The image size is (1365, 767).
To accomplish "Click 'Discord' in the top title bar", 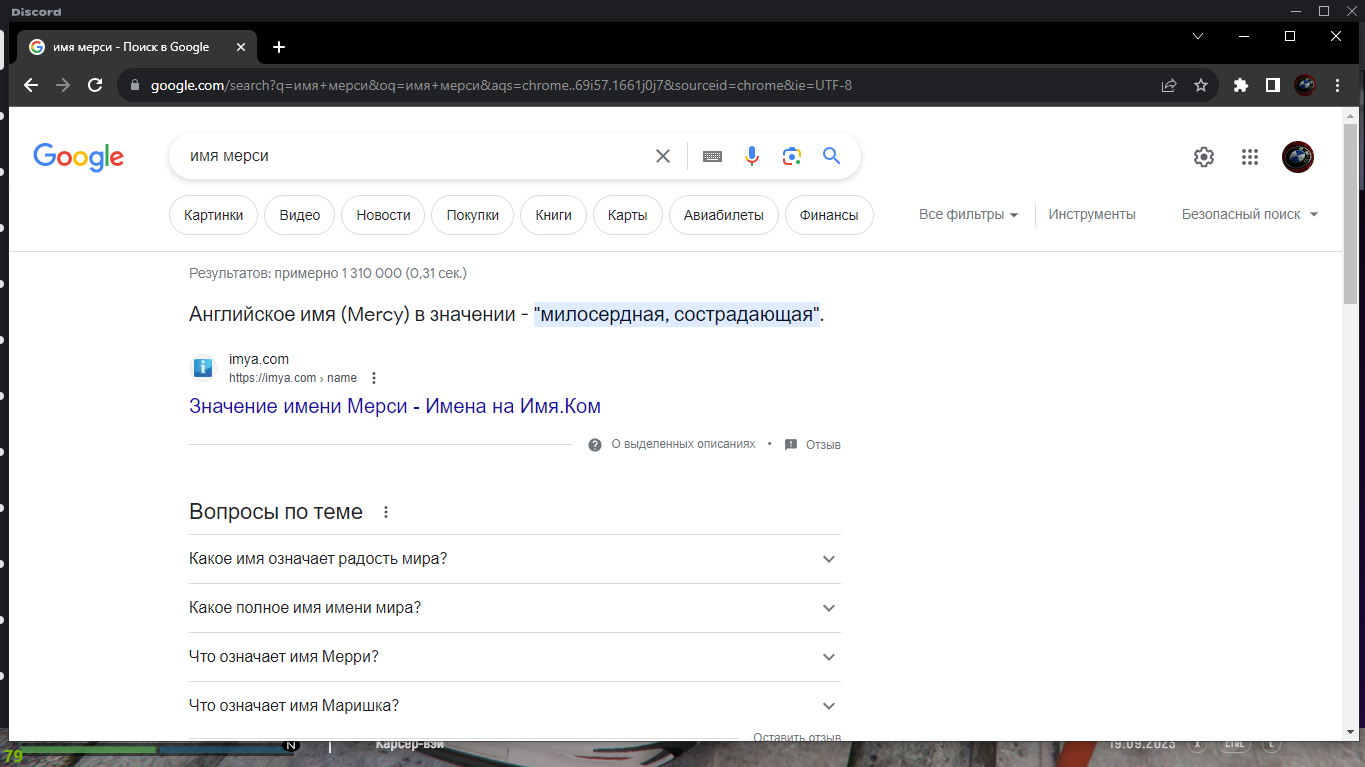I will (36, 12).
